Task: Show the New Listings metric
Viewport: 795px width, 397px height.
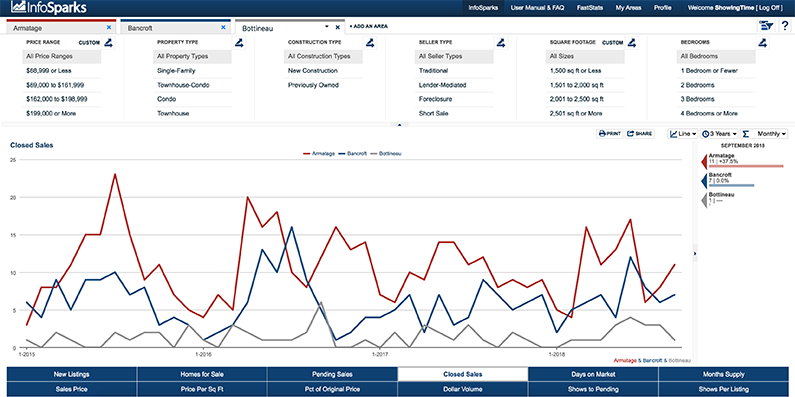Action: [72, 375]
